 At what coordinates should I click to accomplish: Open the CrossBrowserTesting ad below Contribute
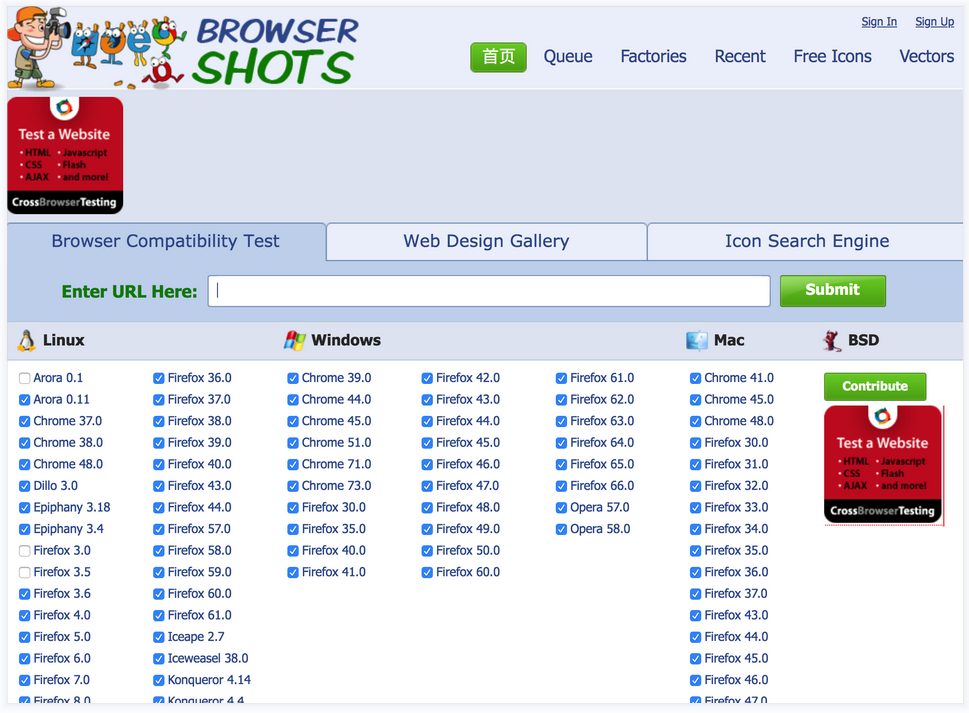pos(883,464)
